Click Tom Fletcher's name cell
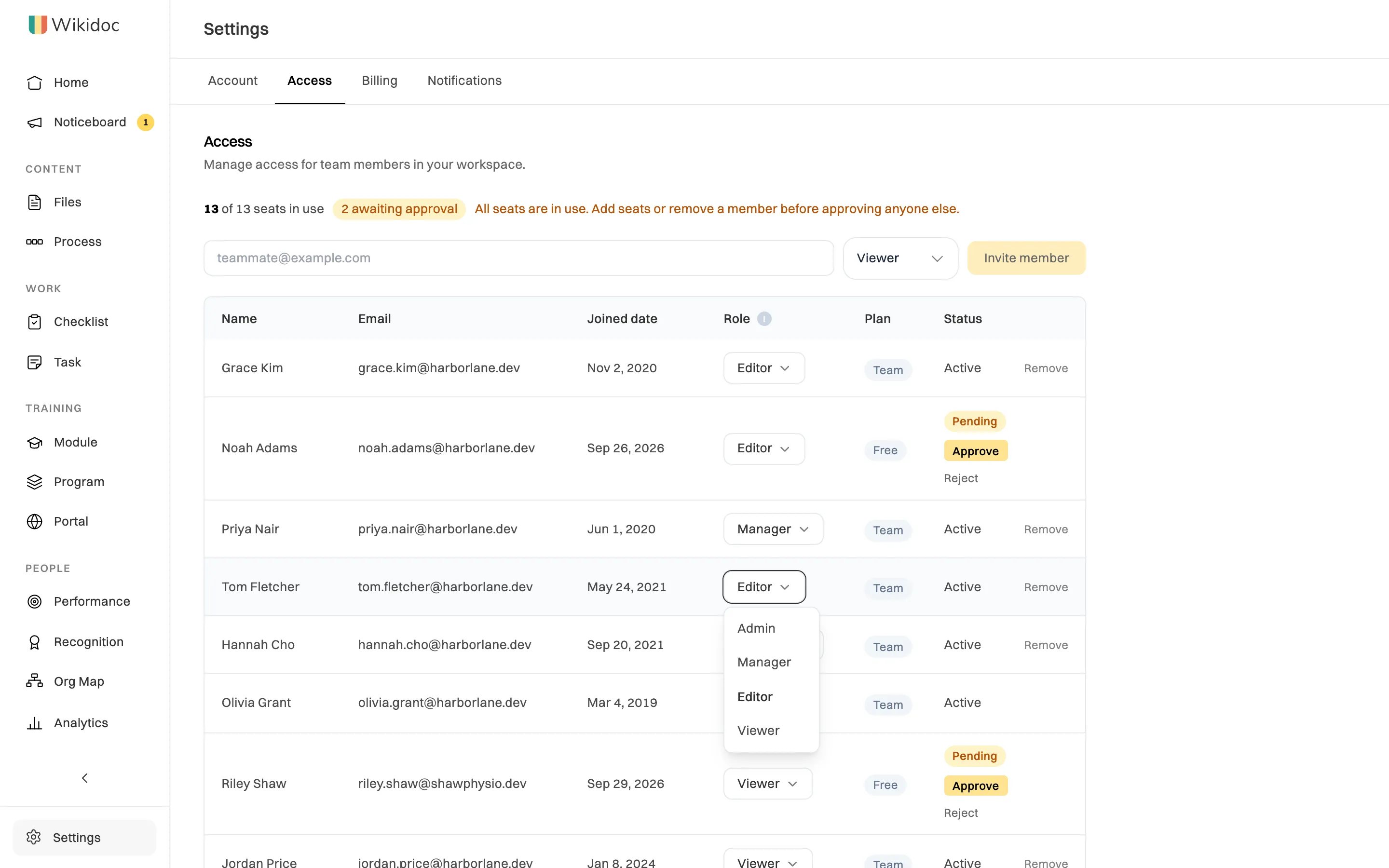Image resolution: width=1389 pixels, height=868 pixels. pos(260,587)
